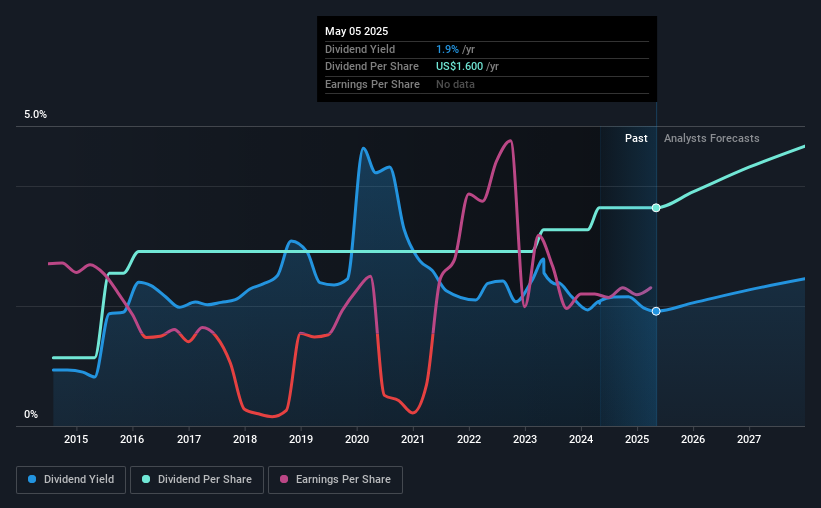Toggle the Earnings Per Share legend button
This screenshot has width=821, height=508.
(336, 480)
